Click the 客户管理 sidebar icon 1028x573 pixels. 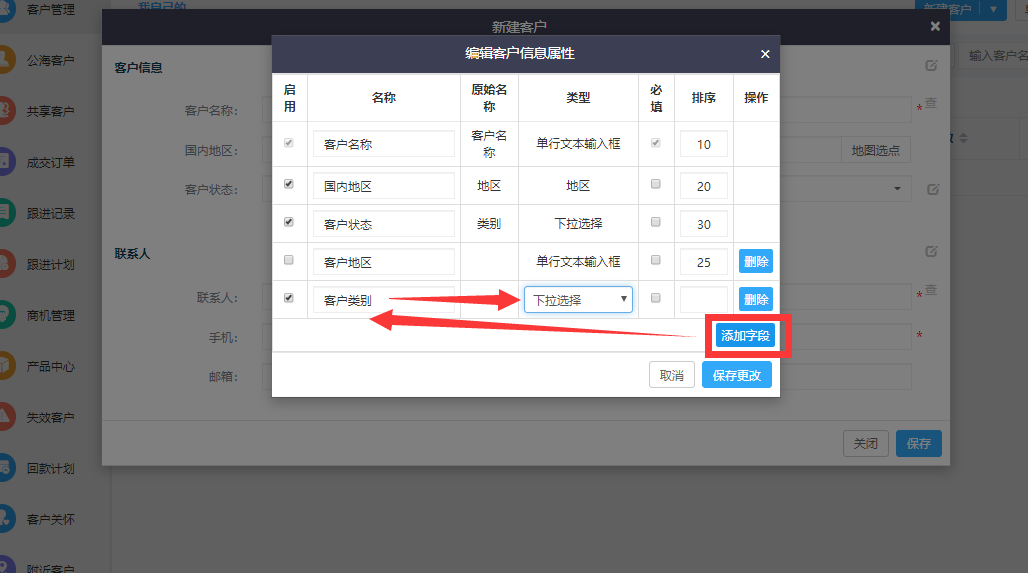pyautogui.click(x=5, y=9)
